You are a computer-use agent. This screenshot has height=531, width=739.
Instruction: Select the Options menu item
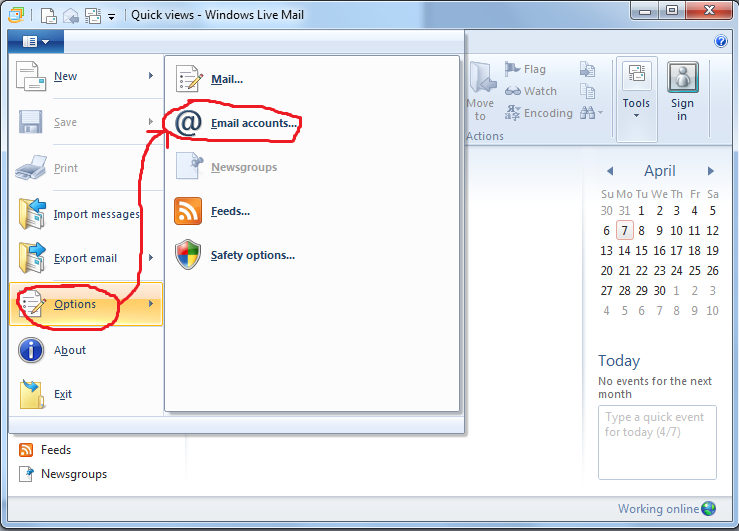tap(86, 304)
